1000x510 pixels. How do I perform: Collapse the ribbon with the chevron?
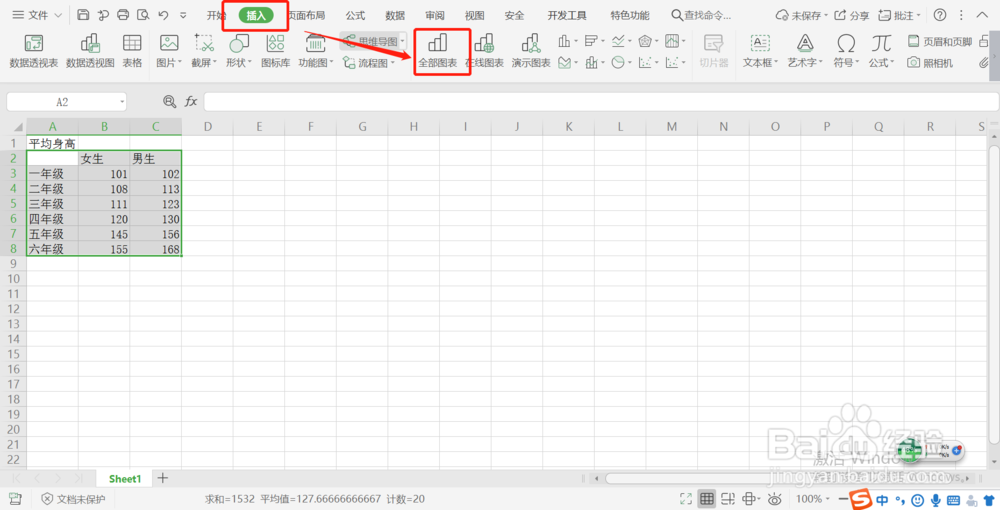click(x=982, y=15)
